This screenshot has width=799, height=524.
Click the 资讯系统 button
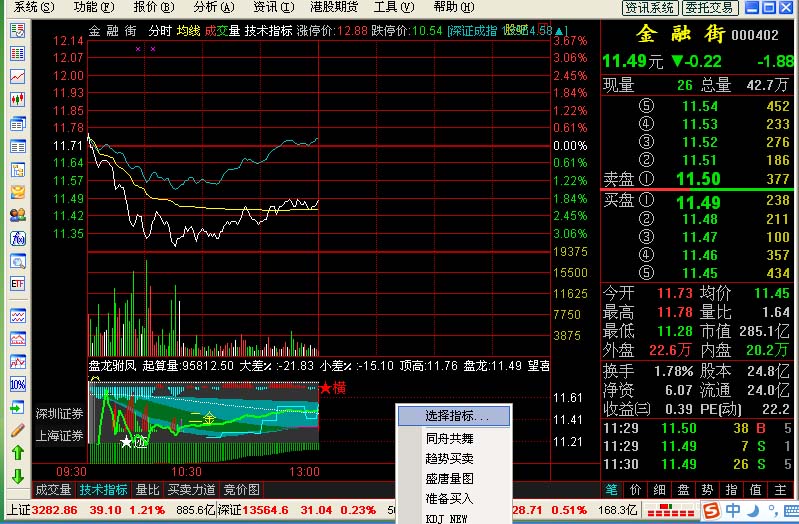coord(650,8)
